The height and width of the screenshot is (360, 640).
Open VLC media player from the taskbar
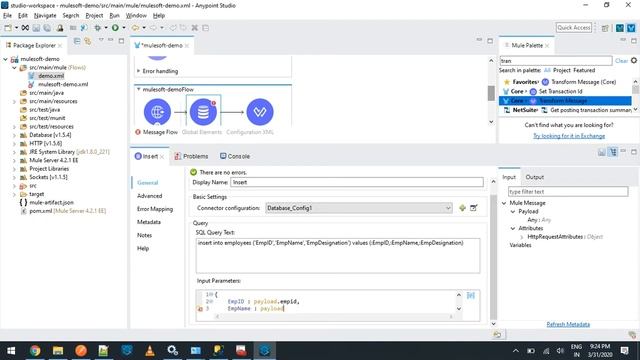pos(150,351)
